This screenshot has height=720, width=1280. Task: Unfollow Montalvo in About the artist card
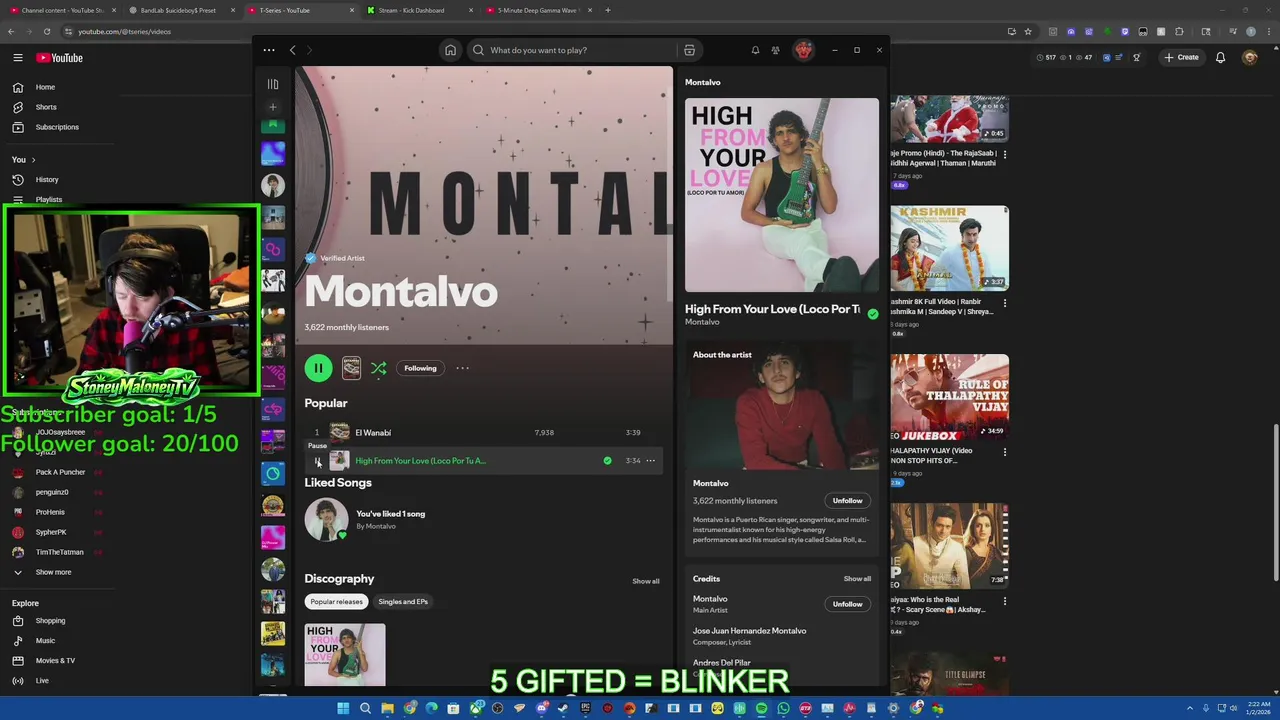pyautogui.click(x=847, y=501)
